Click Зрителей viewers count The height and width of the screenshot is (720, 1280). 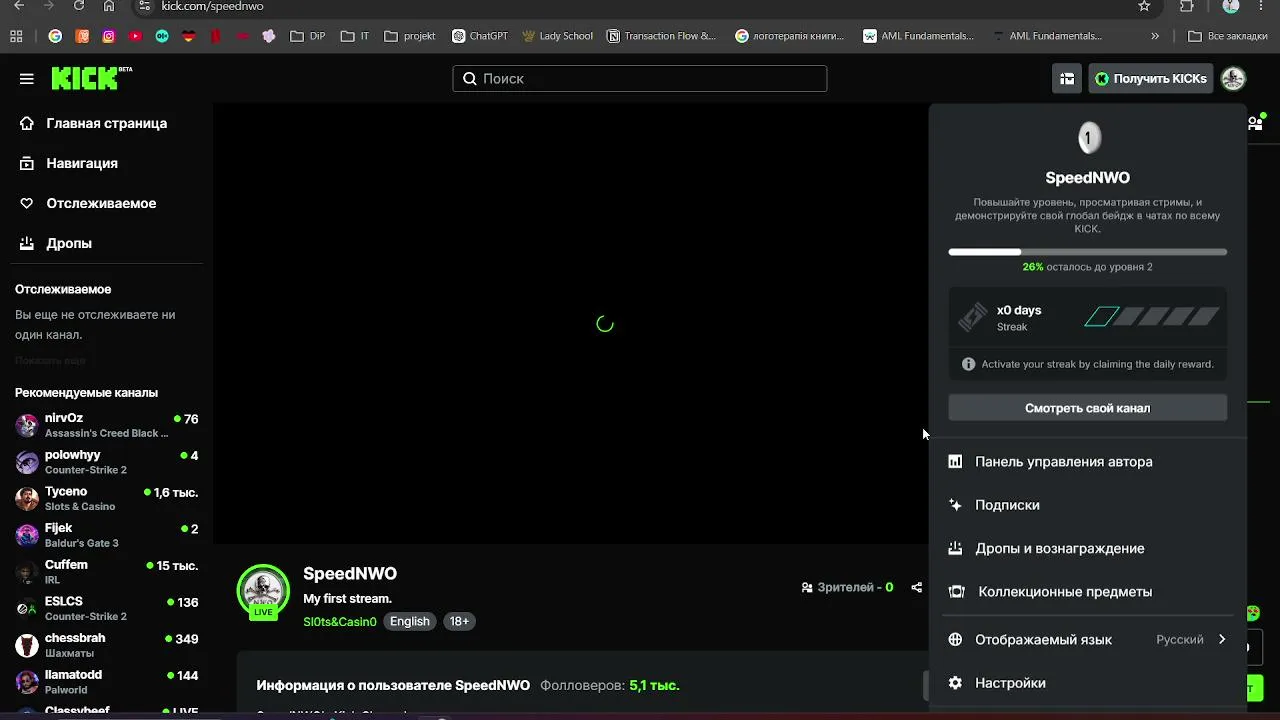pyautogui.click(x=848, y=588)
